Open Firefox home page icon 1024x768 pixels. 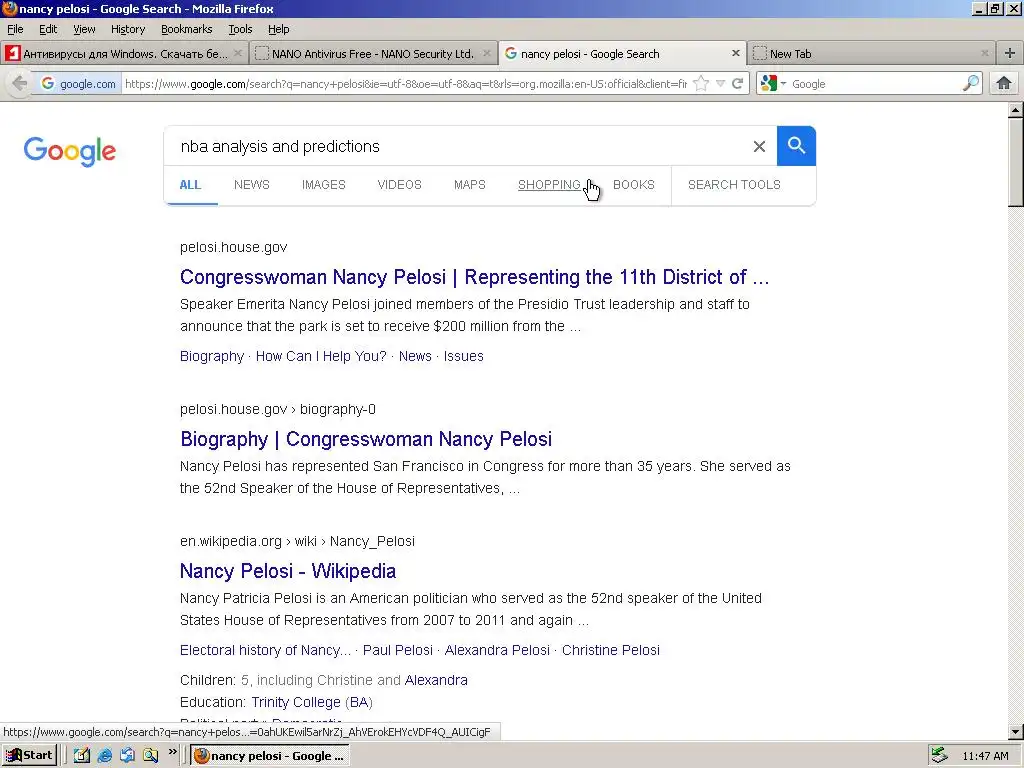(x=1004, y=84)
